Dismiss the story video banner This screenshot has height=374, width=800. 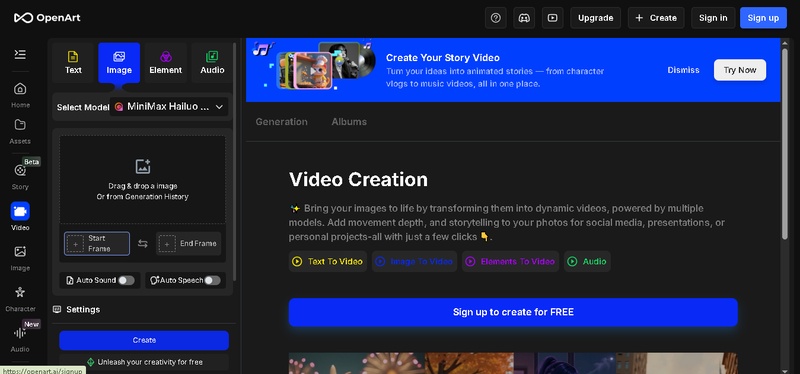coord(683,70)
